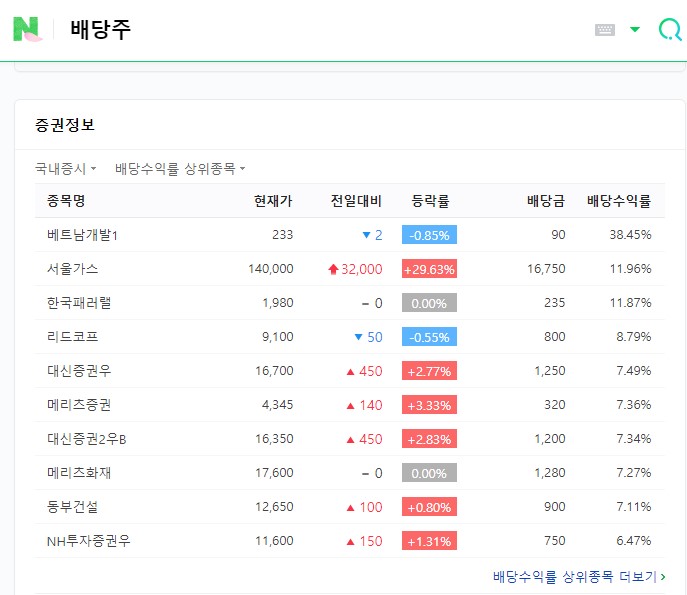Open 베트남개발1 stock

click(x=82, y=235)
